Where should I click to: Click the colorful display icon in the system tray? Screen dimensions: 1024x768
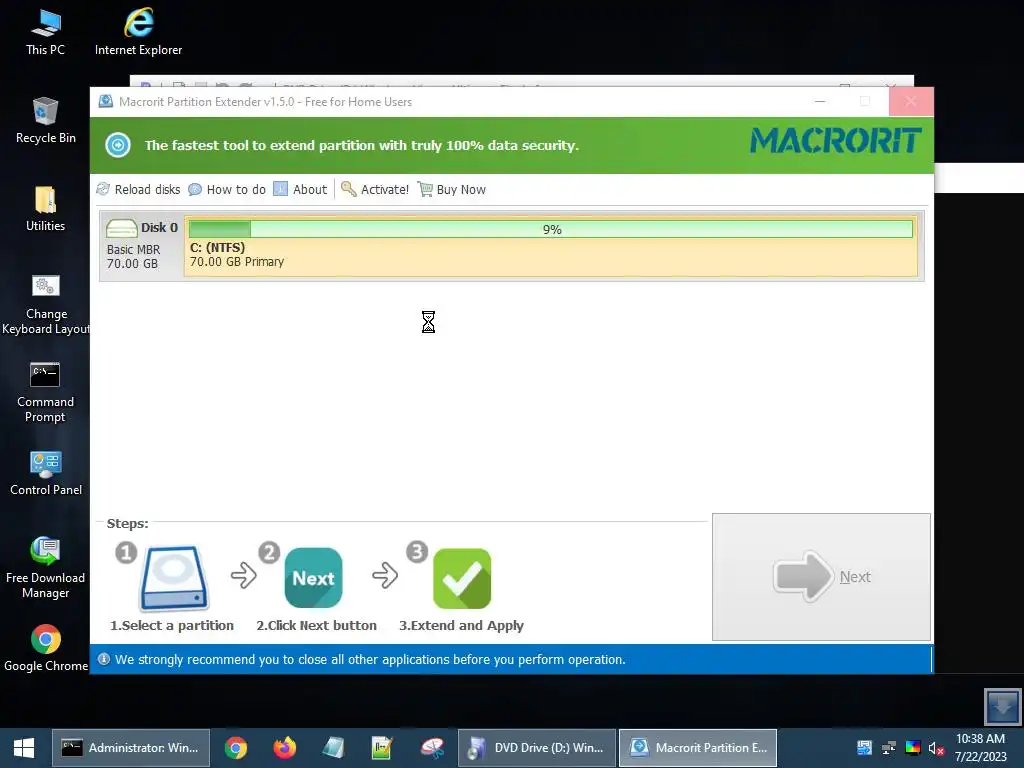[x=913, y=748]
